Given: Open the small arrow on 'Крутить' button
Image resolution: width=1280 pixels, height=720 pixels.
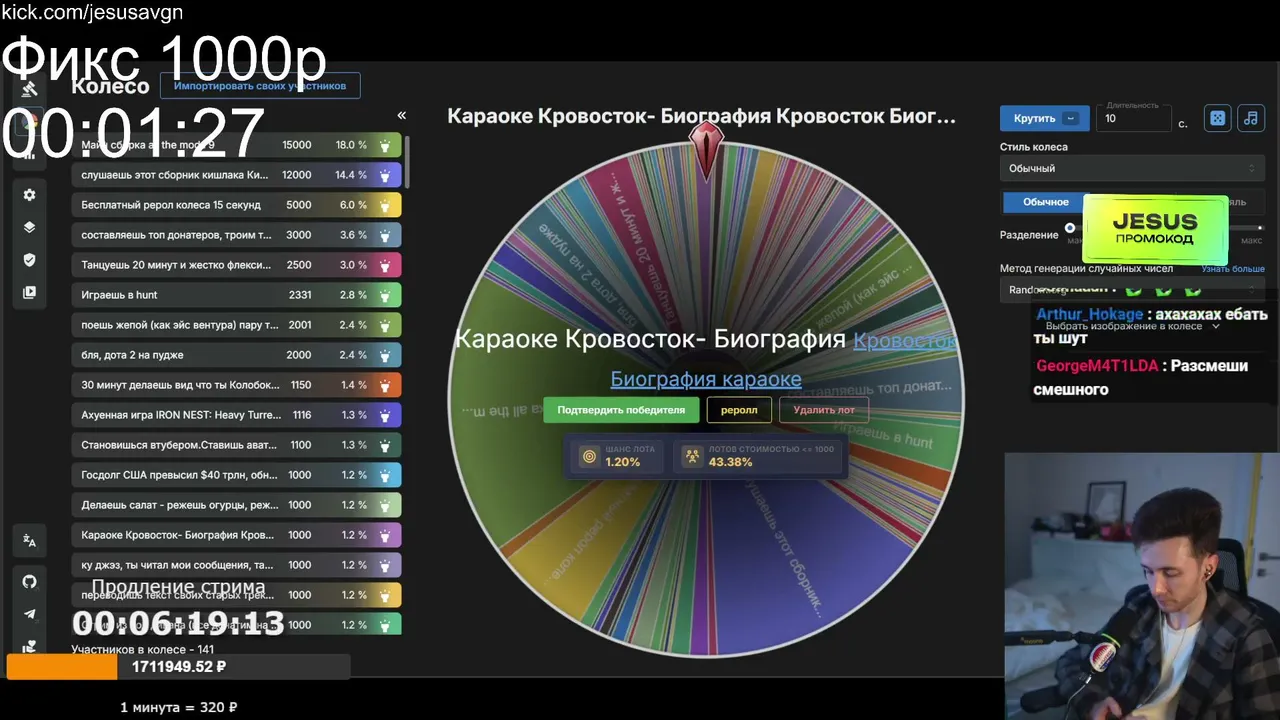Looking at the screenshot, I should click(1071, 118).
